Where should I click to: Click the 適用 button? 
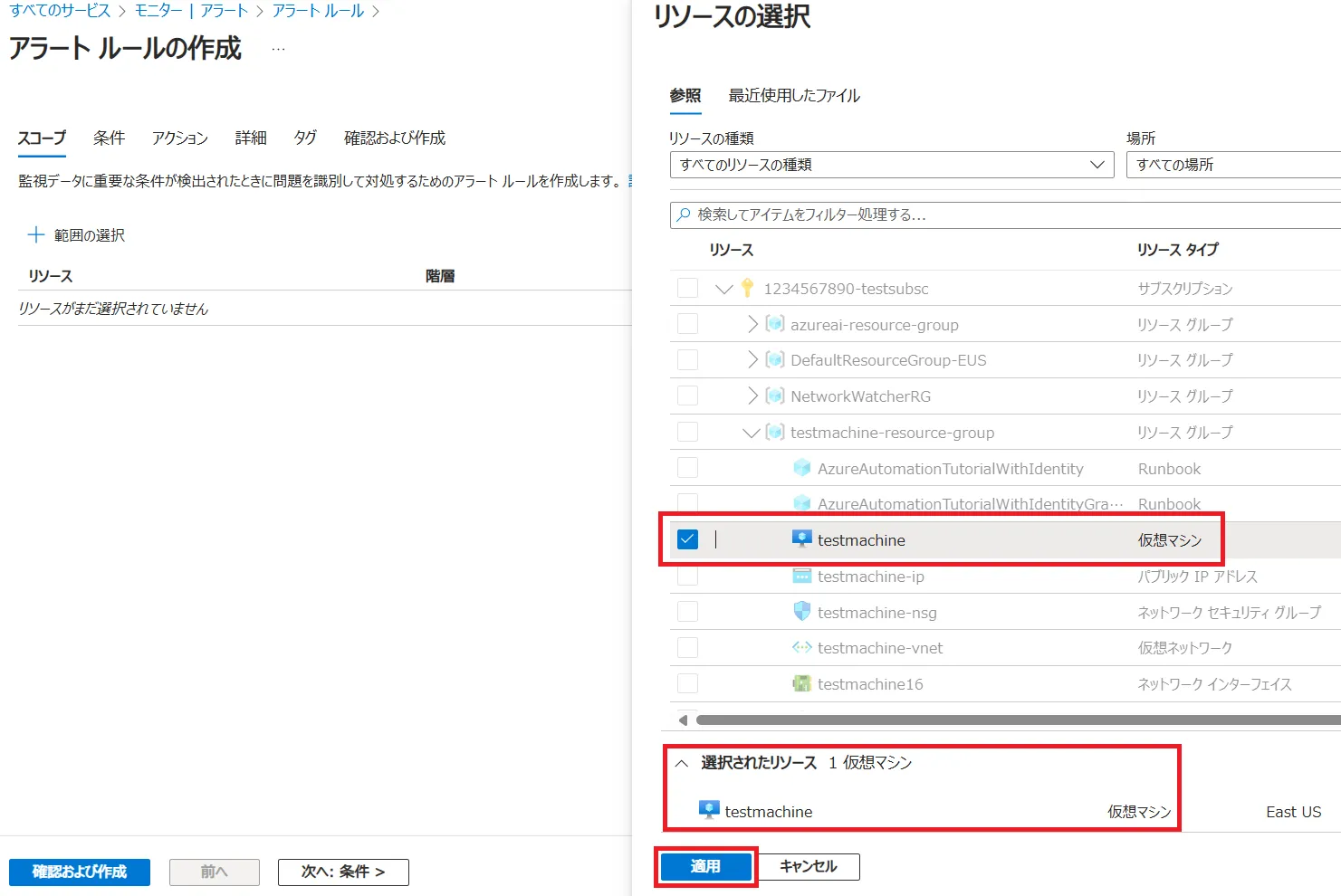tap(705, 867)
